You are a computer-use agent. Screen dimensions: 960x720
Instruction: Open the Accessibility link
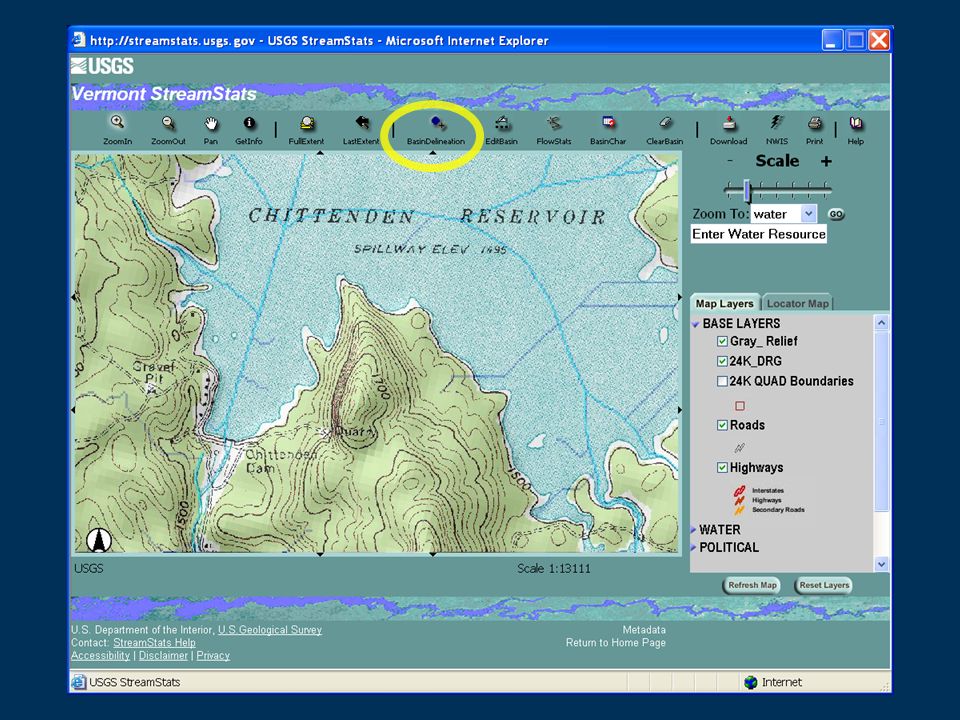tap(100, 655)
